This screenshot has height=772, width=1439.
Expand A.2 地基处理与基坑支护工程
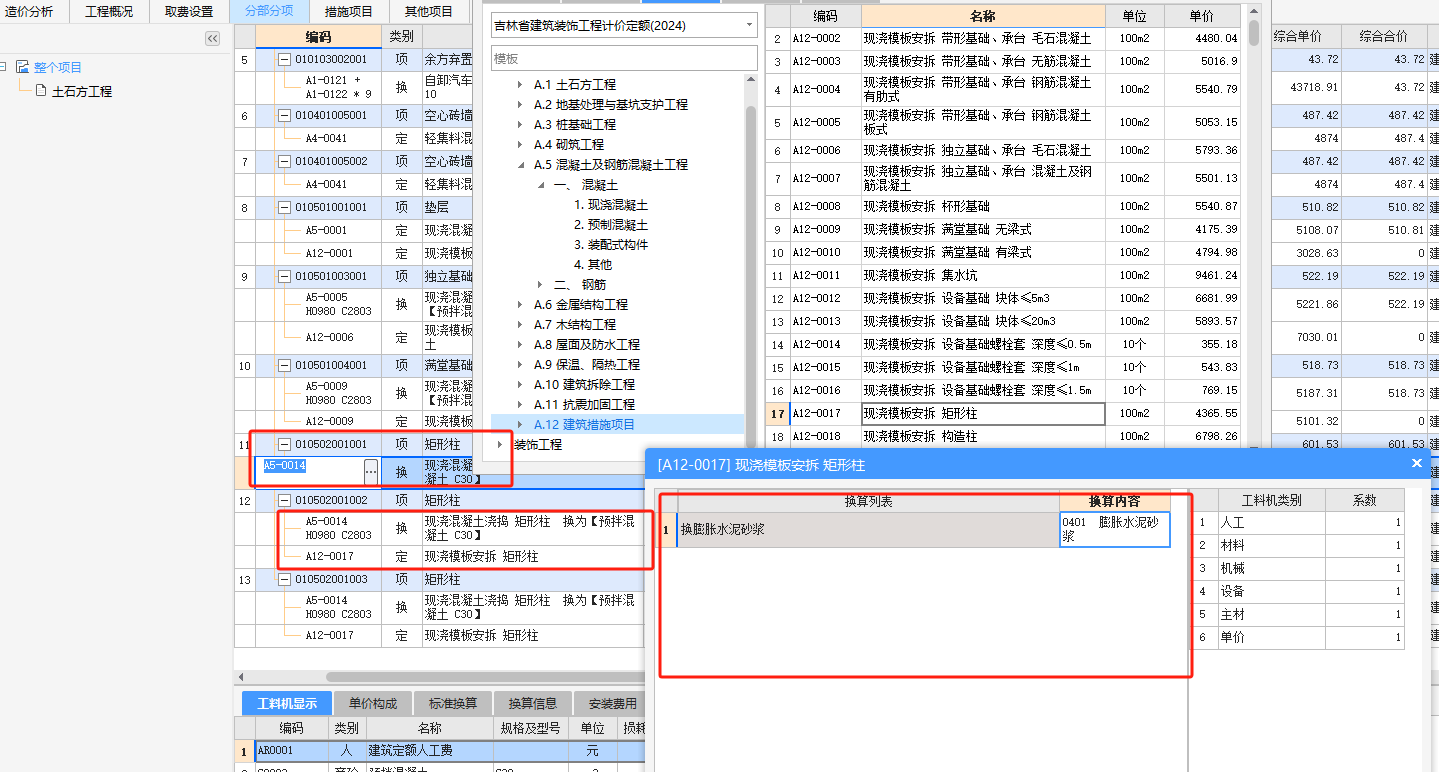click(x=520, y=105)
